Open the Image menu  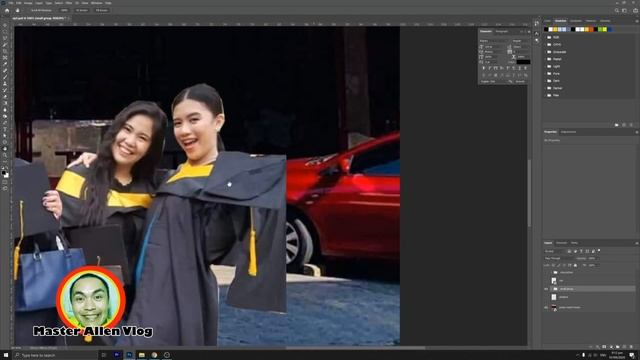pyautogui.click(x=28, y=3)
